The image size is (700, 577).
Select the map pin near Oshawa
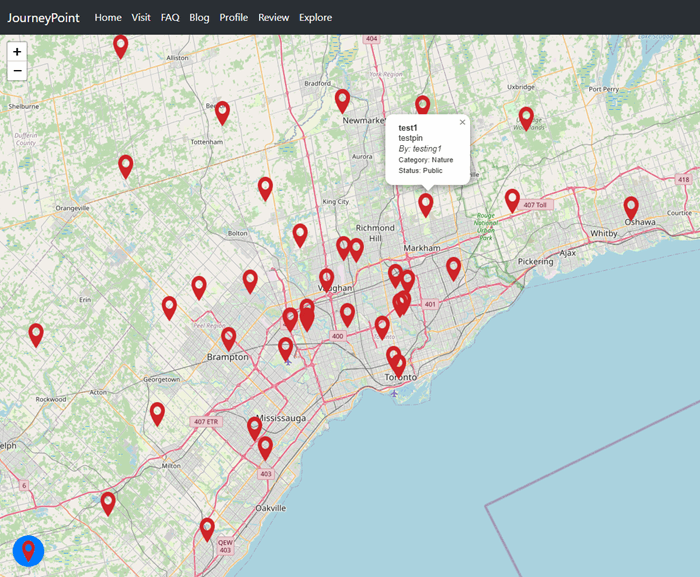click(x=631, y=208)
